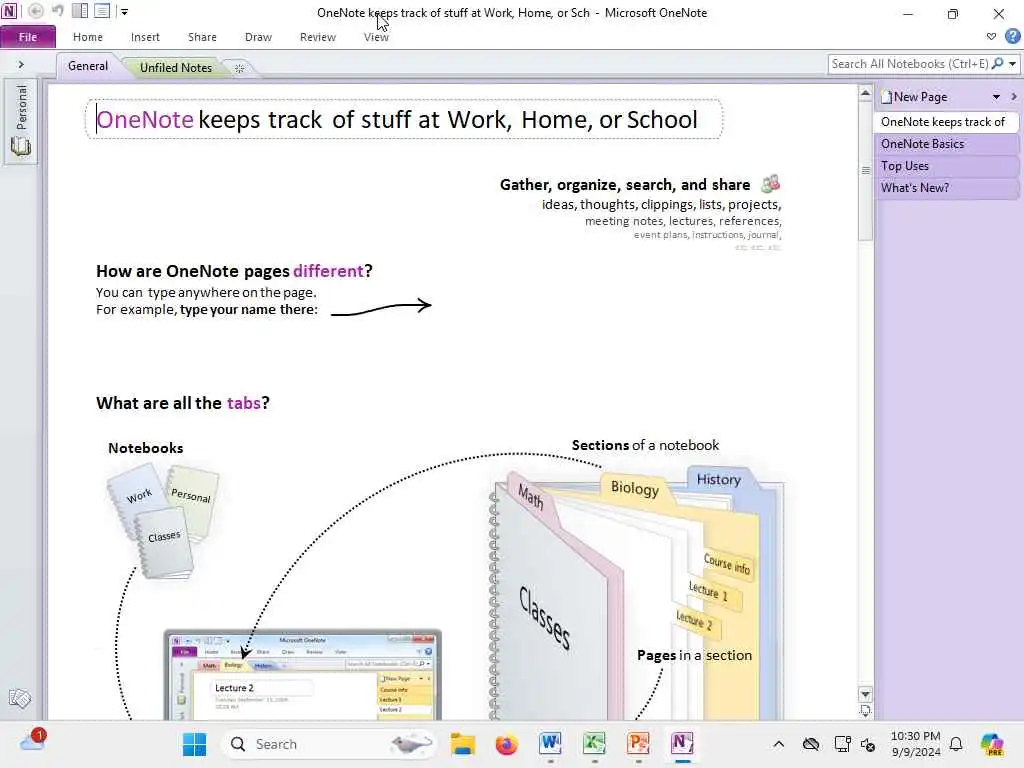This screenshot has height=768, width=1024.
Task: Open the Unfiled Notes icon at navigation bar bottom
Action: 20,698
